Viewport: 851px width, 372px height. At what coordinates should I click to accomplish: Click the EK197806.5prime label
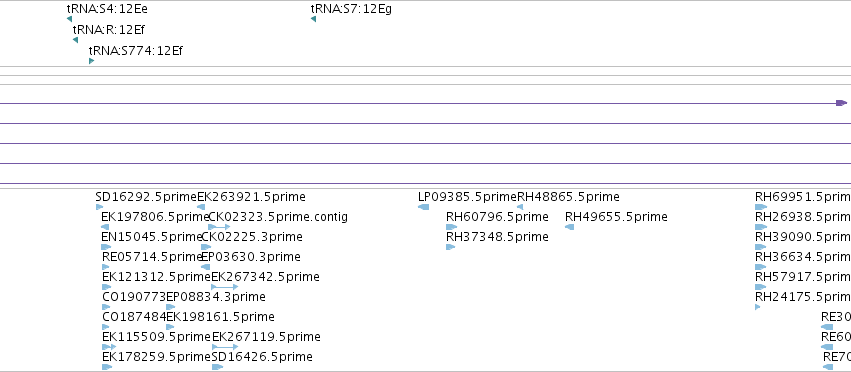click(151, 217)
